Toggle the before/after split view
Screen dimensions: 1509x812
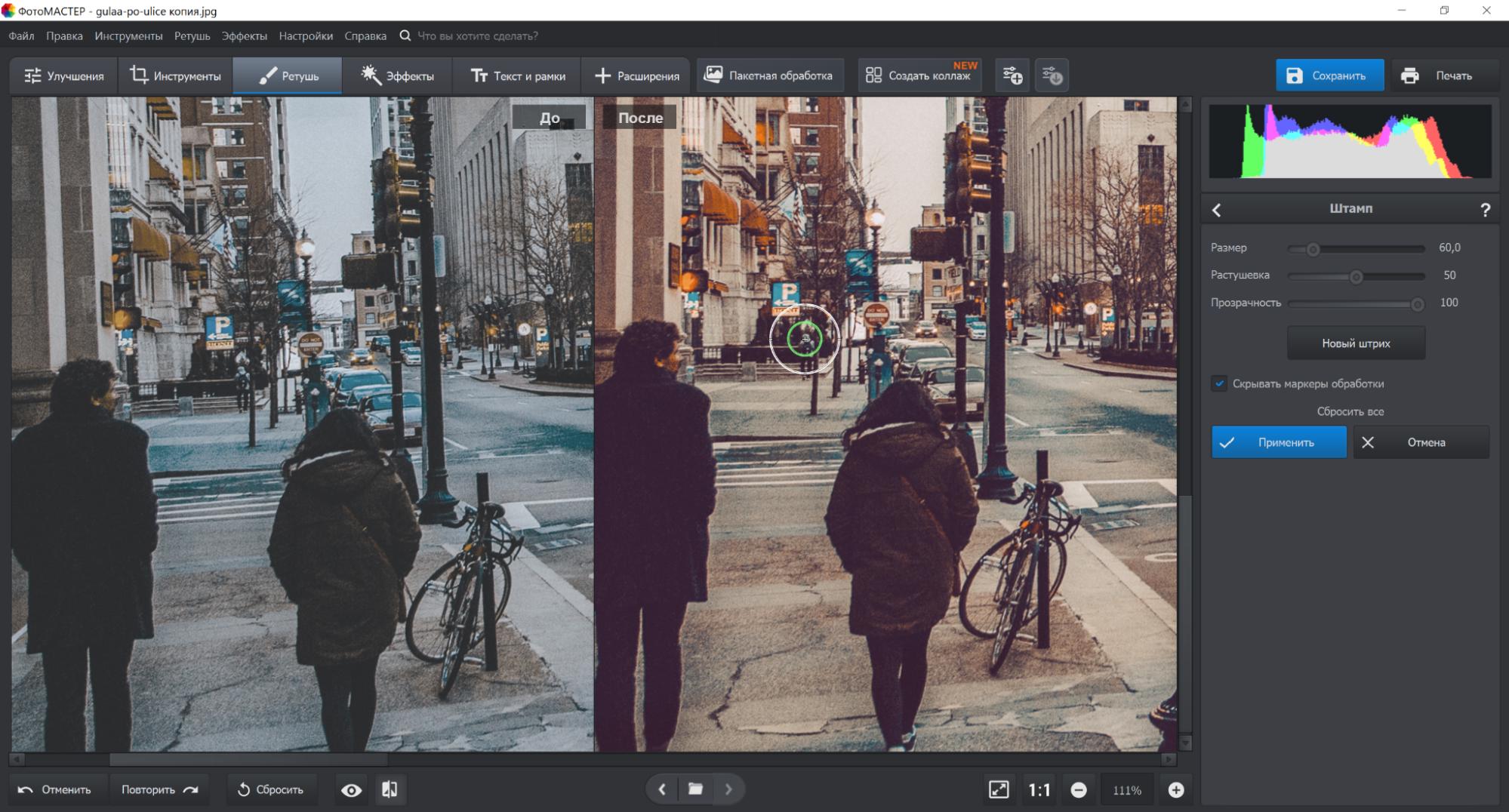coord(390,789)
